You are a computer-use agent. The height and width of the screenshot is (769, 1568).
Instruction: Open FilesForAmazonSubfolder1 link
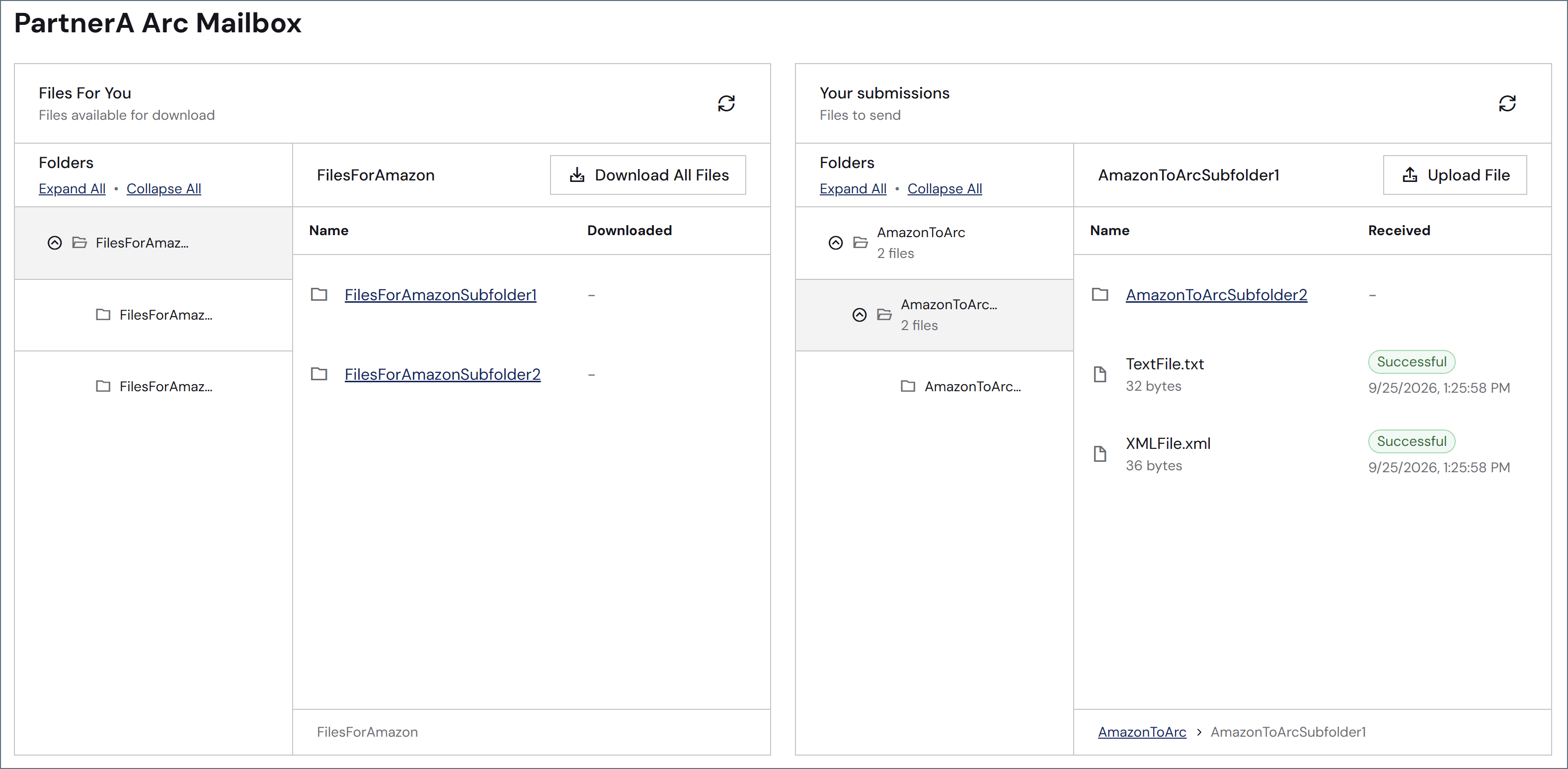point(441,295)
